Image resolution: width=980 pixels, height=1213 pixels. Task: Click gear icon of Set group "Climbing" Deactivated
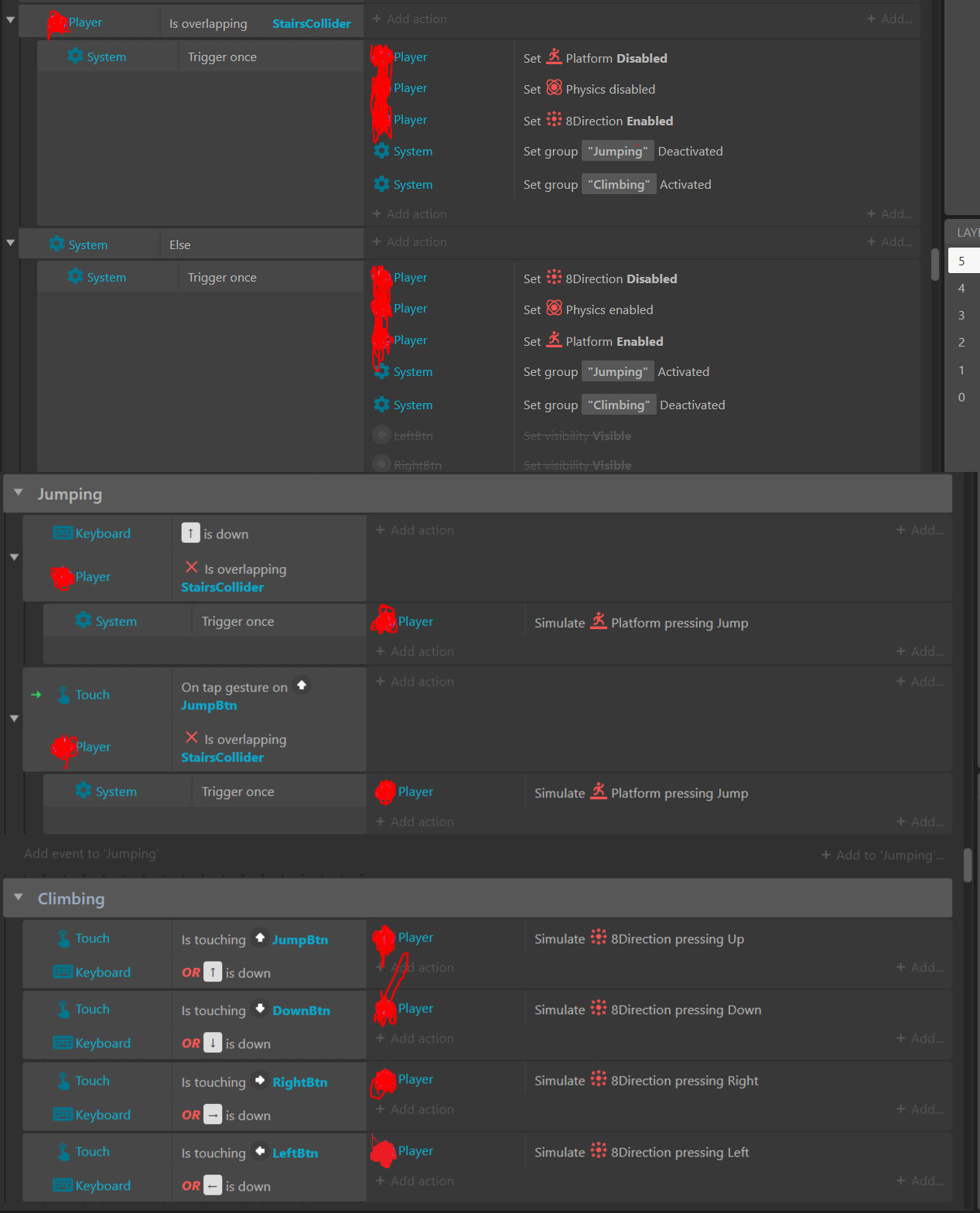[x=381, y=405]
